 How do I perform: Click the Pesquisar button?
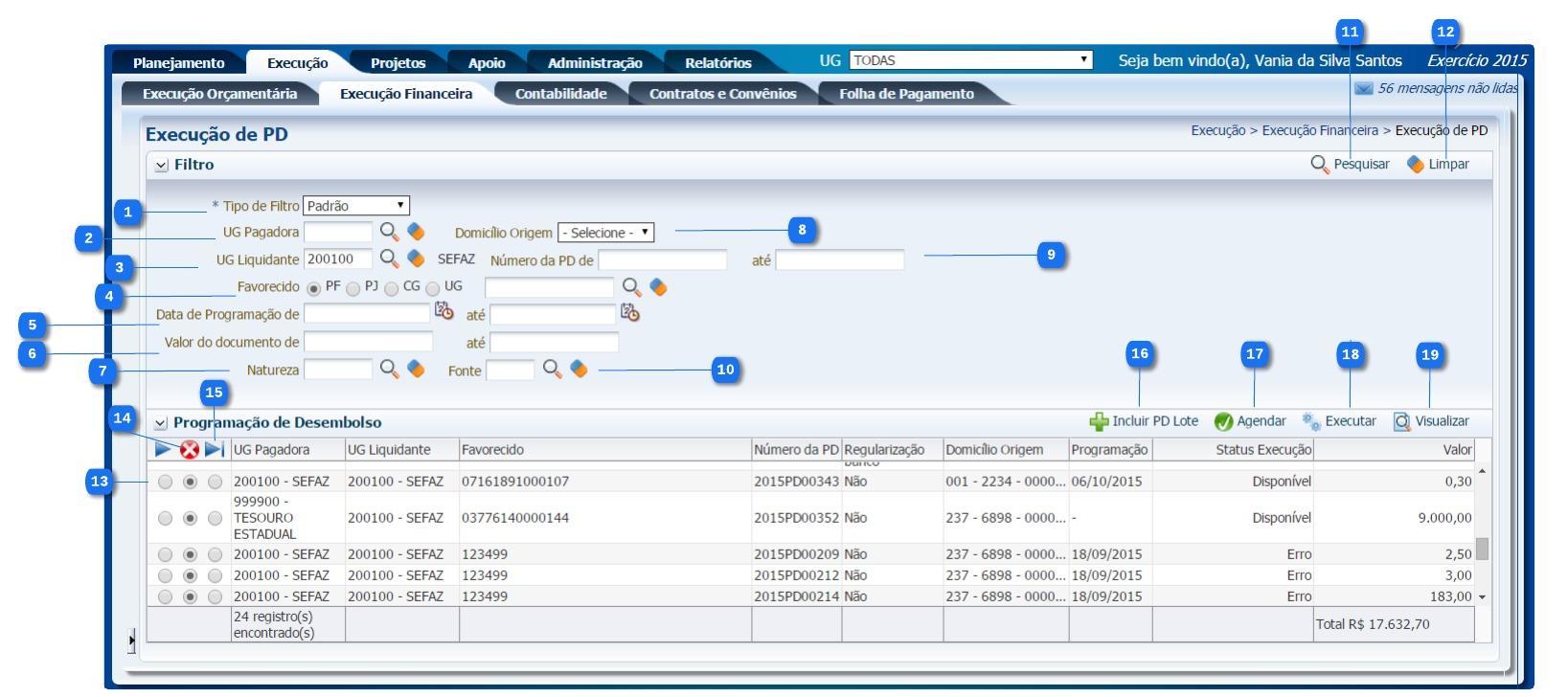(x=1350, y=165)
